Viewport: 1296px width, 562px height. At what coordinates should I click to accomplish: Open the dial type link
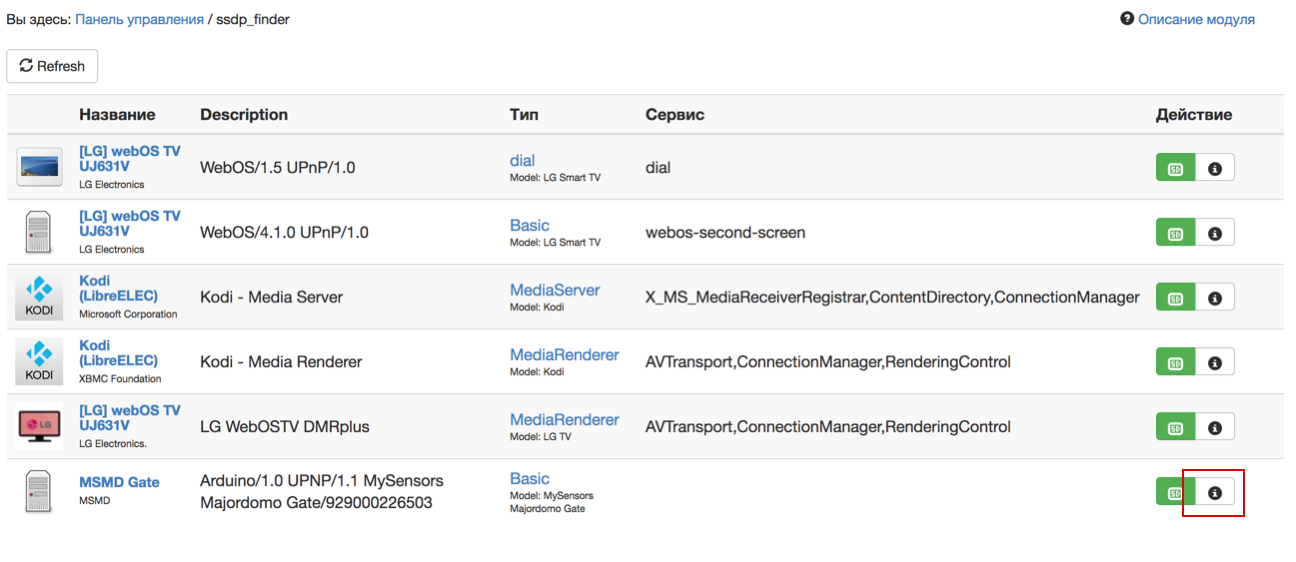(x=522, y=160)
